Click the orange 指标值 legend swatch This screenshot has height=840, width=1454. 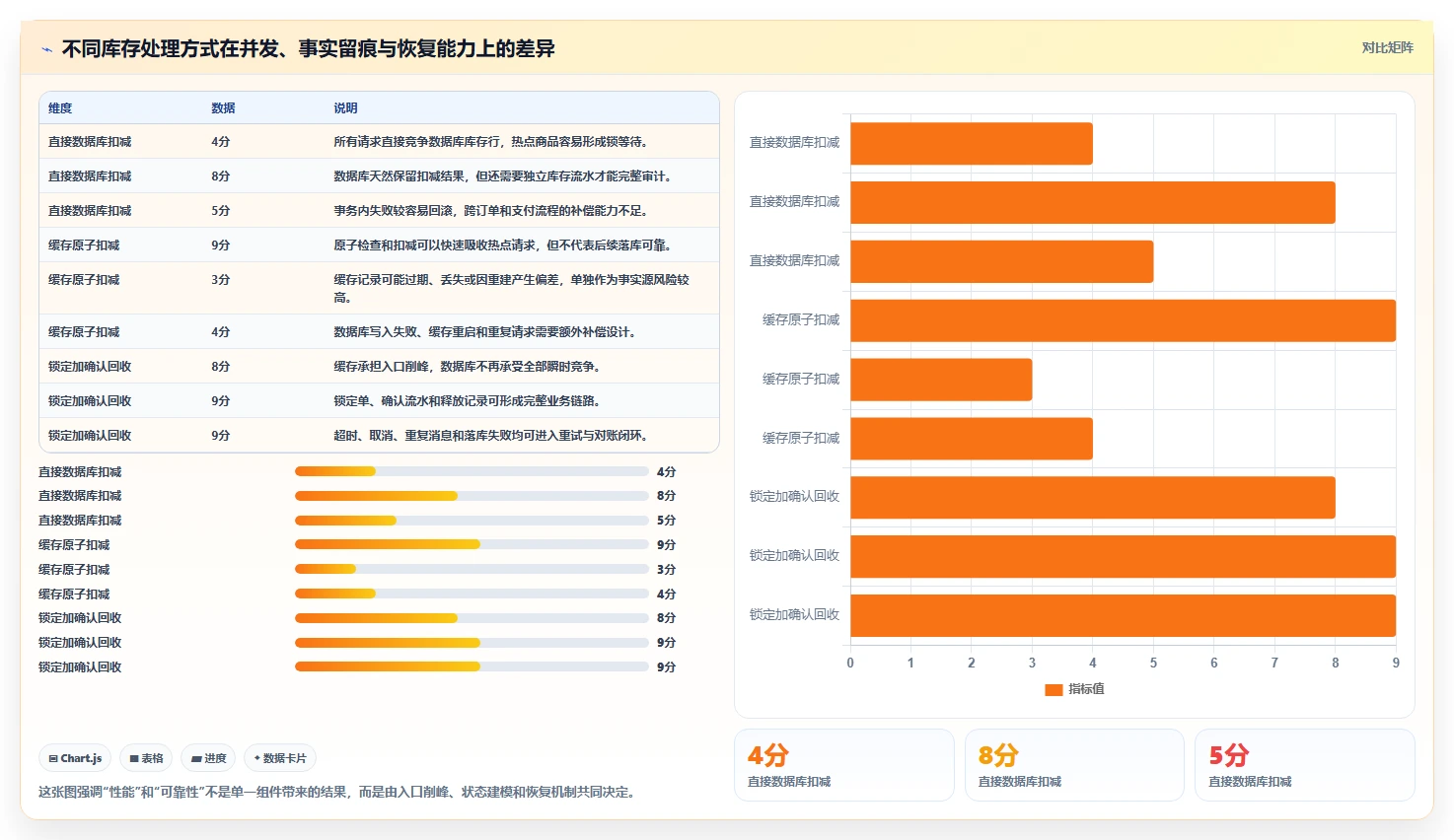(x=1054, y=689)
